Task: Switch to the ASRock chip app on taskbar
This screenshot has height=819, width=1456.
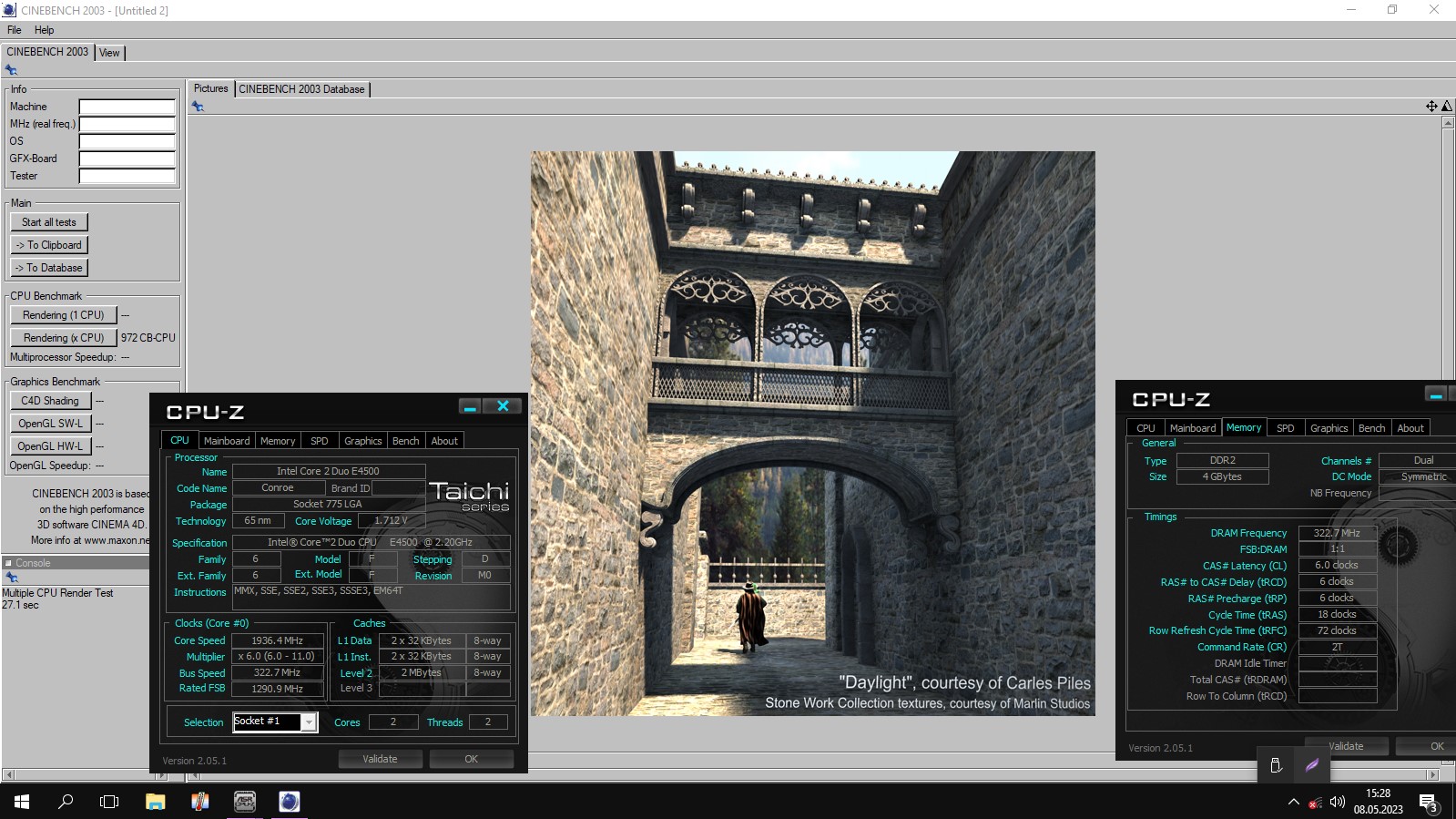Action: 245,802
